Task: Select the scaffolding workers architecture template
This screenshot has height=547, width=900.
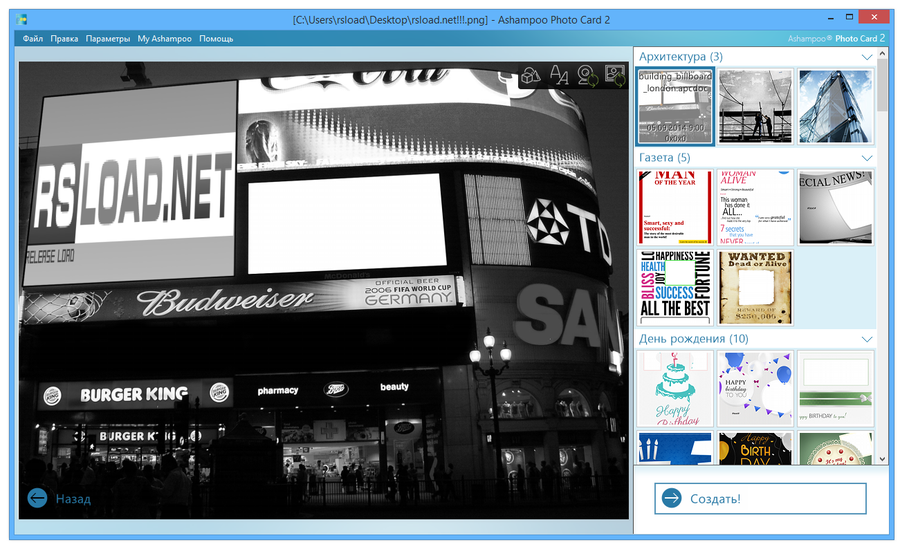Action: click(755, 106)
